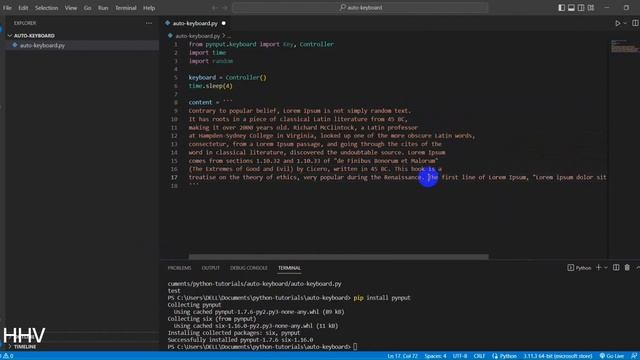The height and width of the screenshot is (360, 640).
Task: Open the File menu
Action: coord(7,8)
